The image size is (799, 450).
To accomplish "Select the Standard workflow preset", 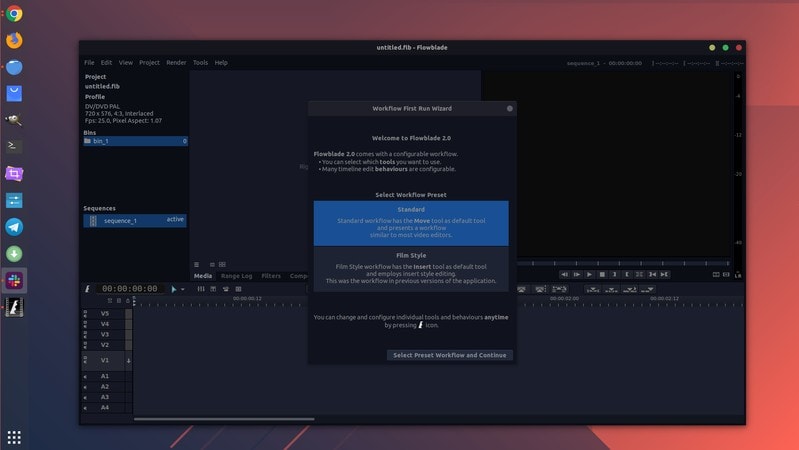I will [411, 223].
